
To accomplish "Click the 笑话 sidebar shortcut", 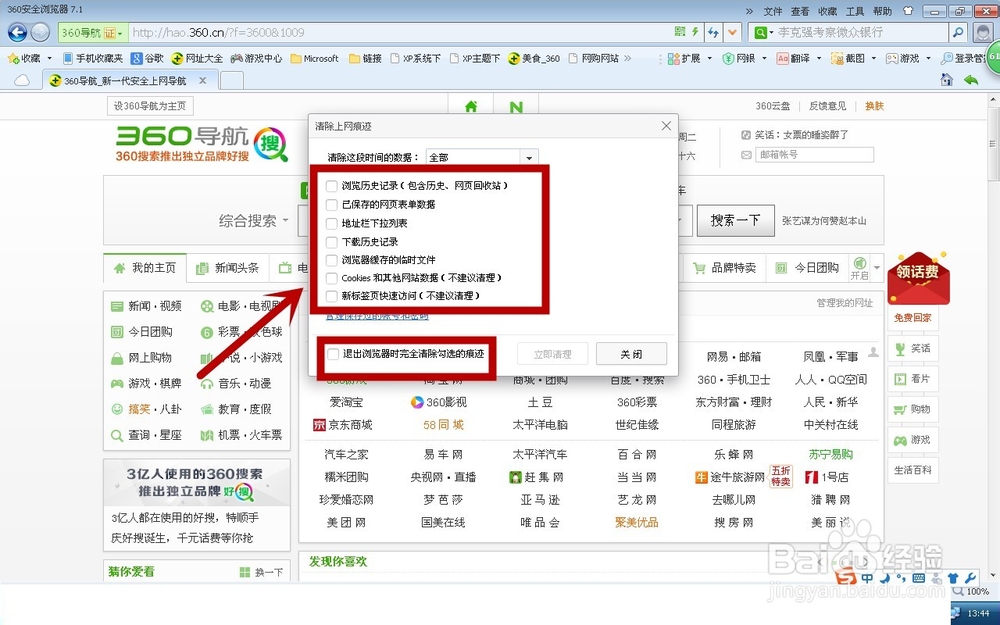I will point(912,348).
